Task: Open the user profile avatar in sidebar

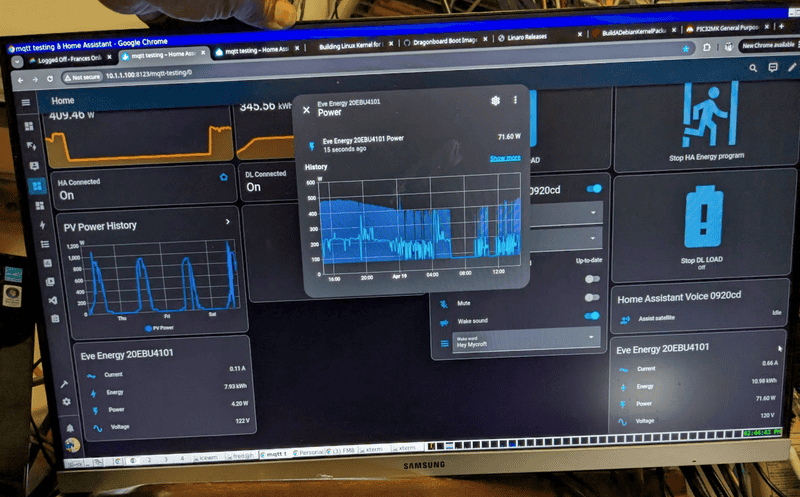Action: tap(72, 445)
